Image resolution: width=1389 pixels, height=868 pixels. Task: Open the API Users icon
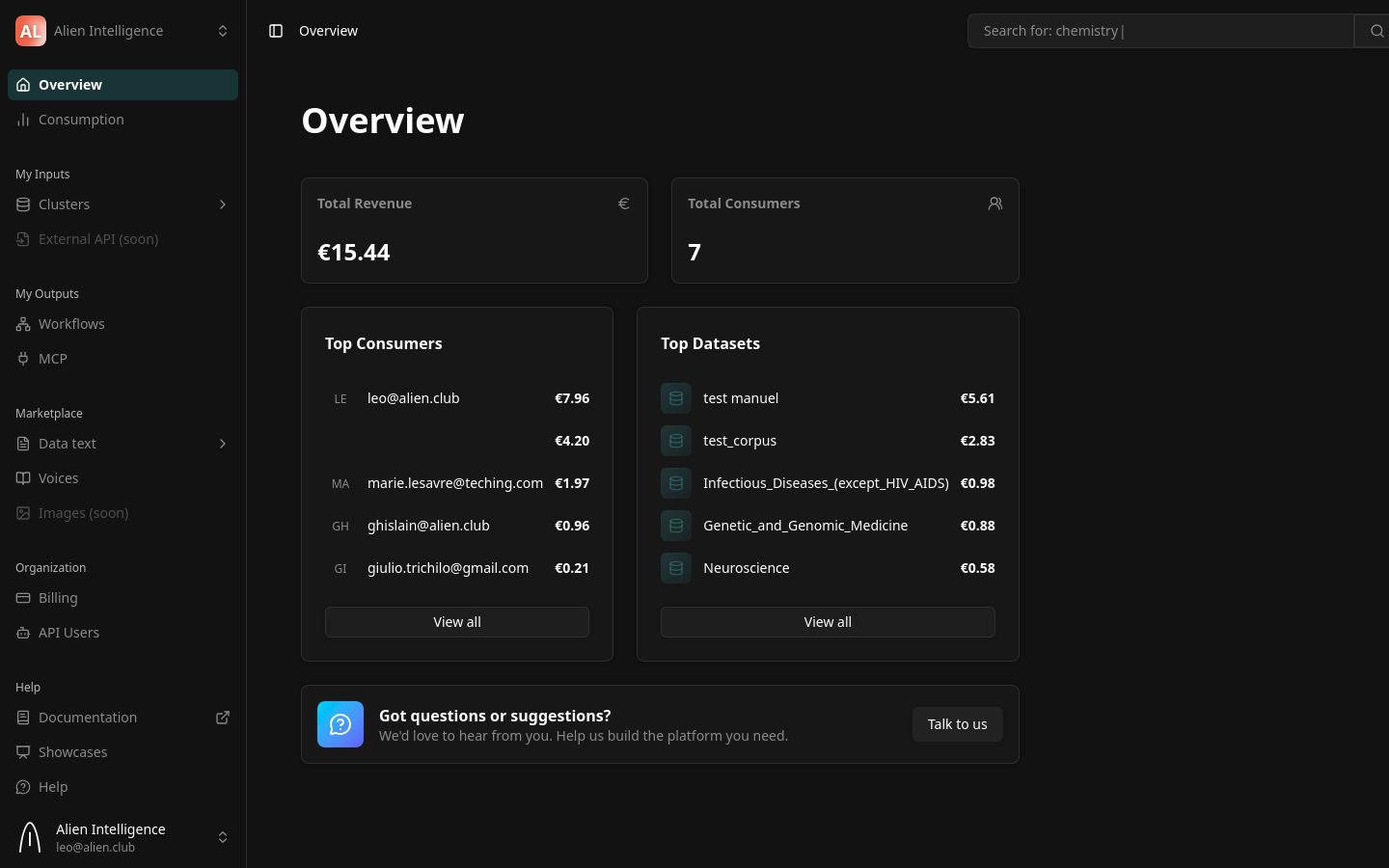coord(23,633)
